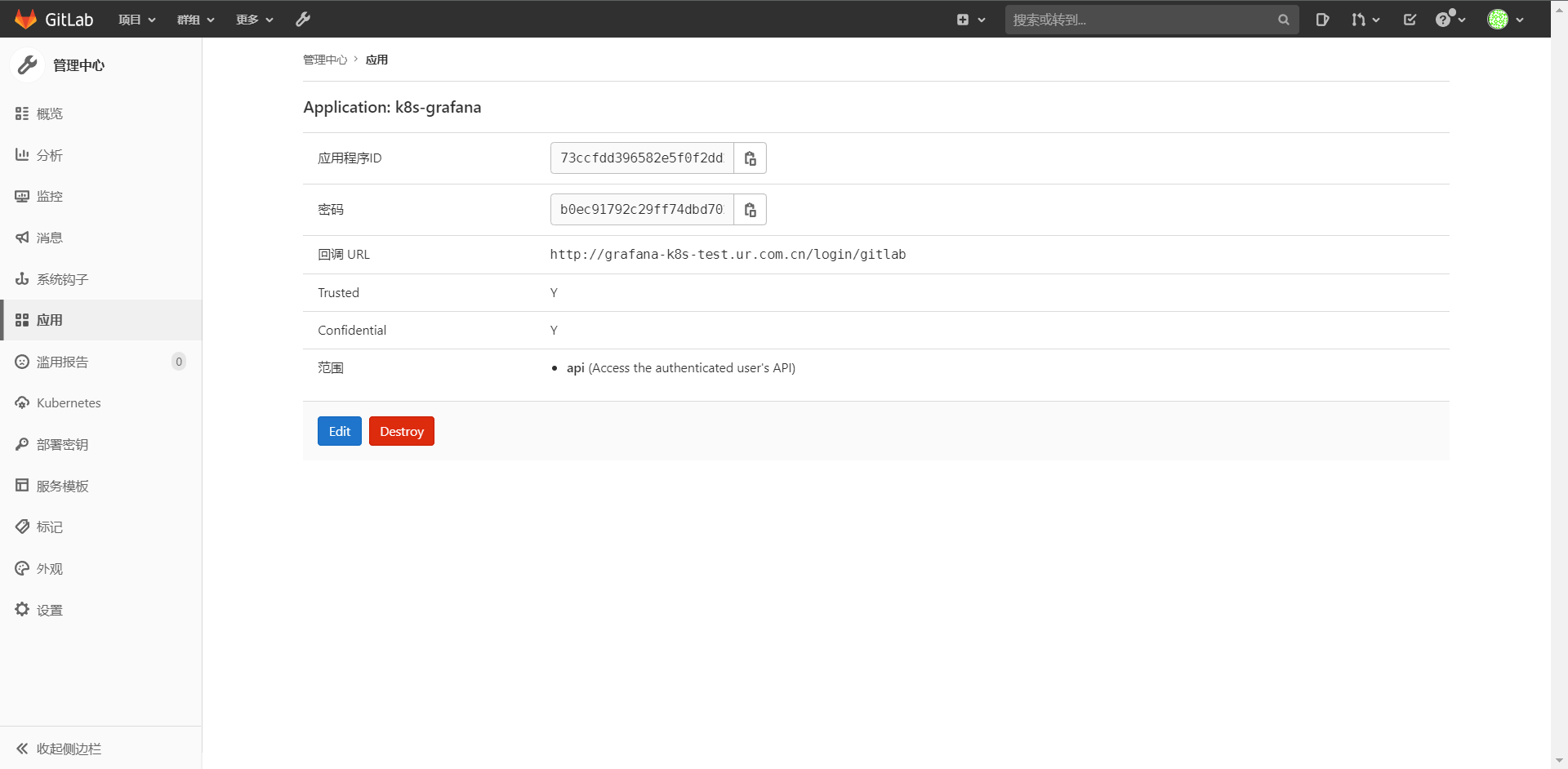Click the 分析 analytics chart icon

click(x=22, y=154)
